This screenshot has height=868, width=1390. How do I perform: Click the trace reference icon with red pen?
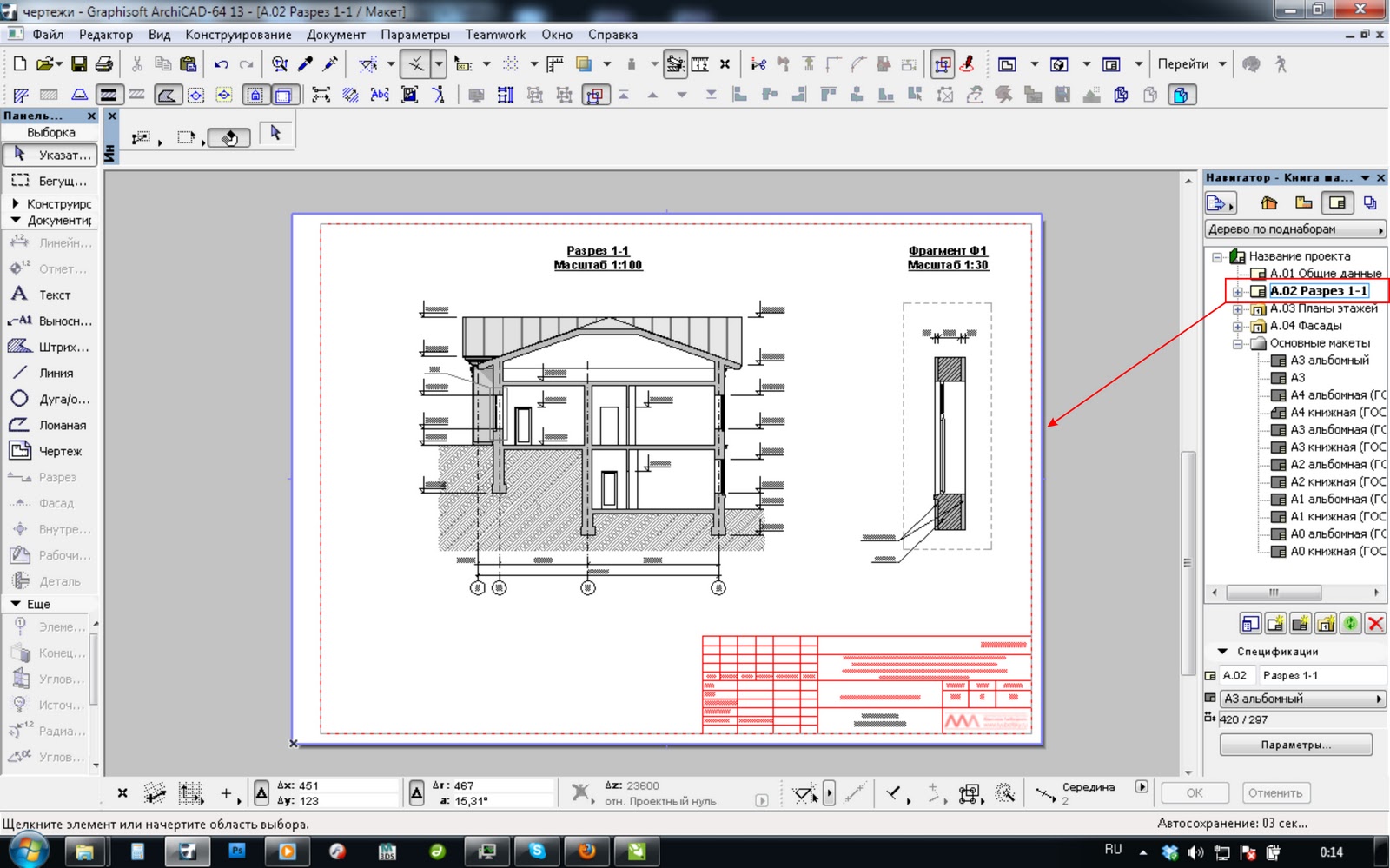(967, 64)
